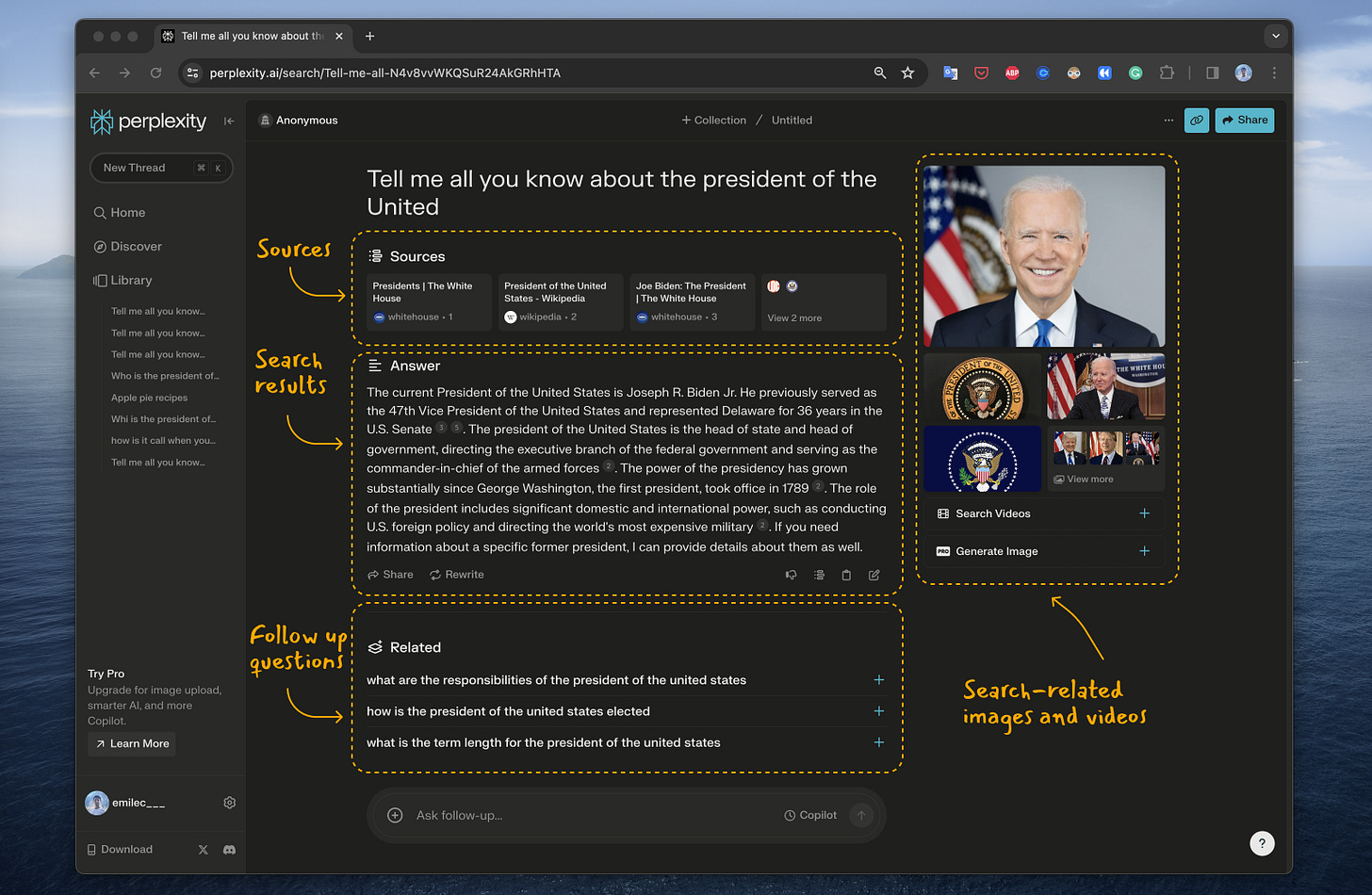1372x895 pixels.
Task: Open 'how is it call when you…' thread
Action: pyautogui.click(x=163, y=441)
